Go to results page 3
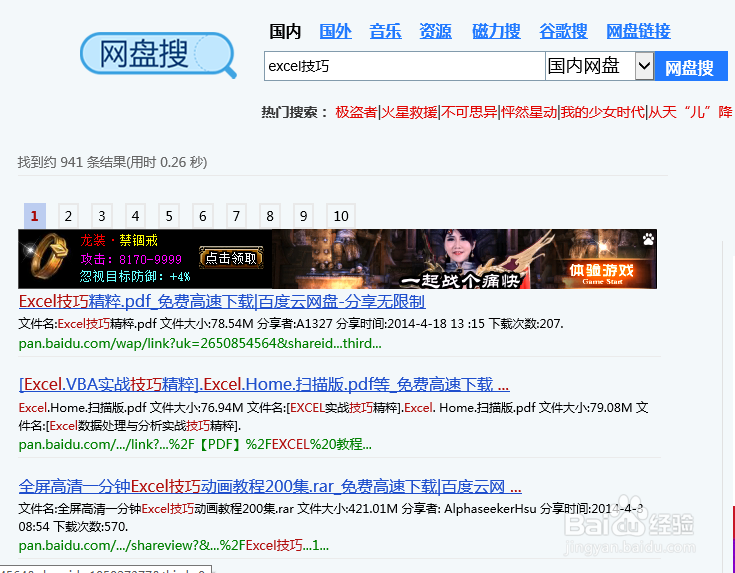 [x=102, y=216]
